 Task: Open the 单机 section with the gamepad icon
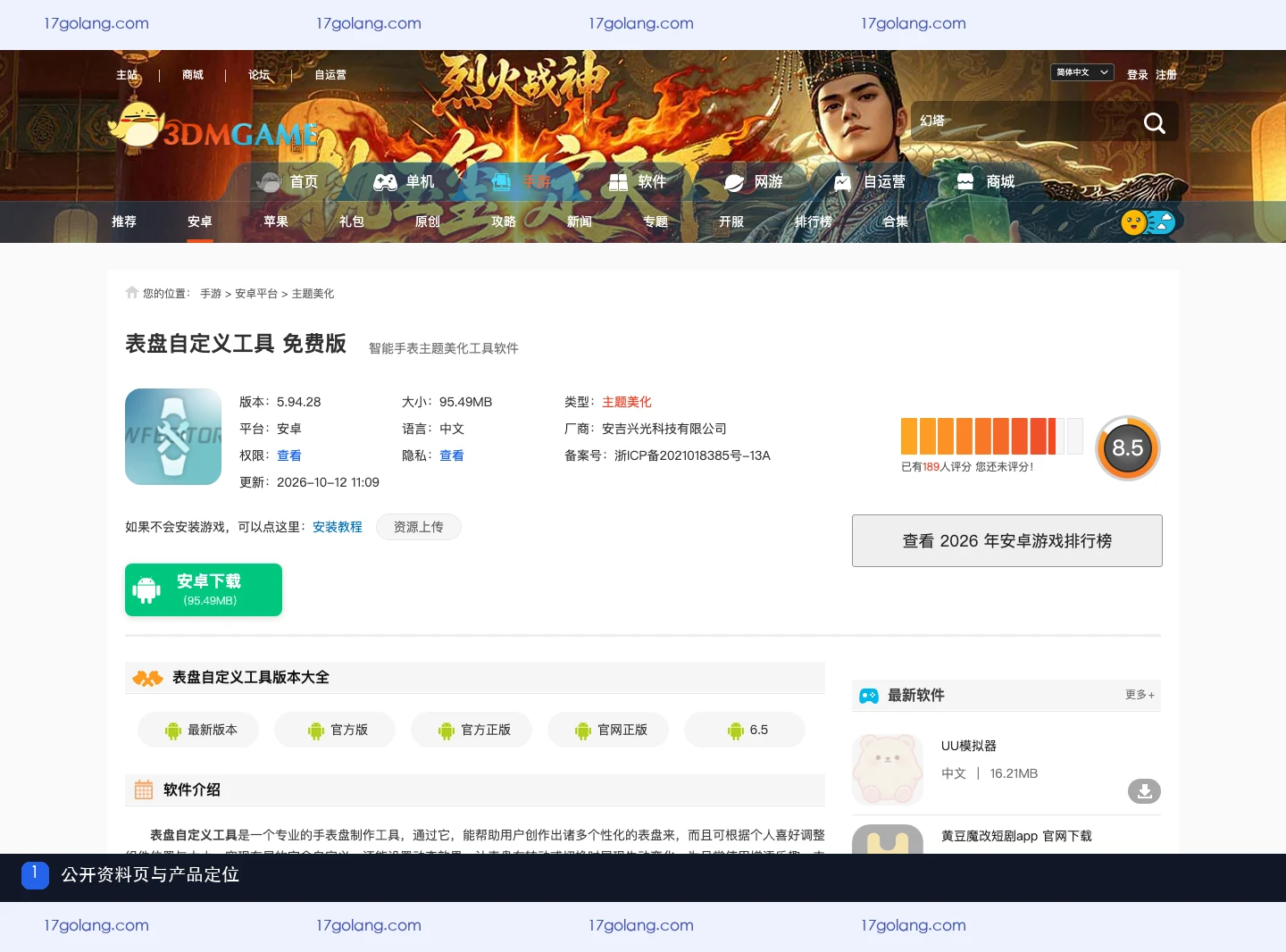coord(404,182)
